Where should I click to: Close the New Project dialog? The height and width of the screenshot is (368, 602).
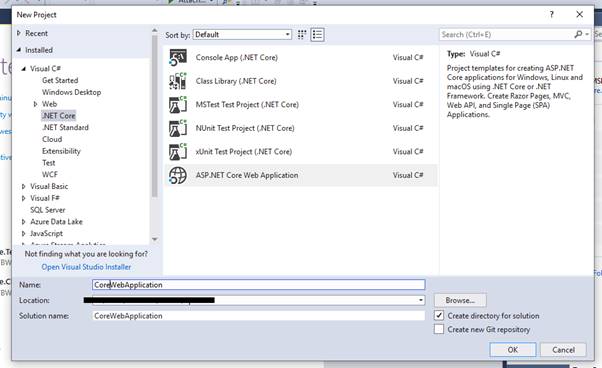pos(579,15)
